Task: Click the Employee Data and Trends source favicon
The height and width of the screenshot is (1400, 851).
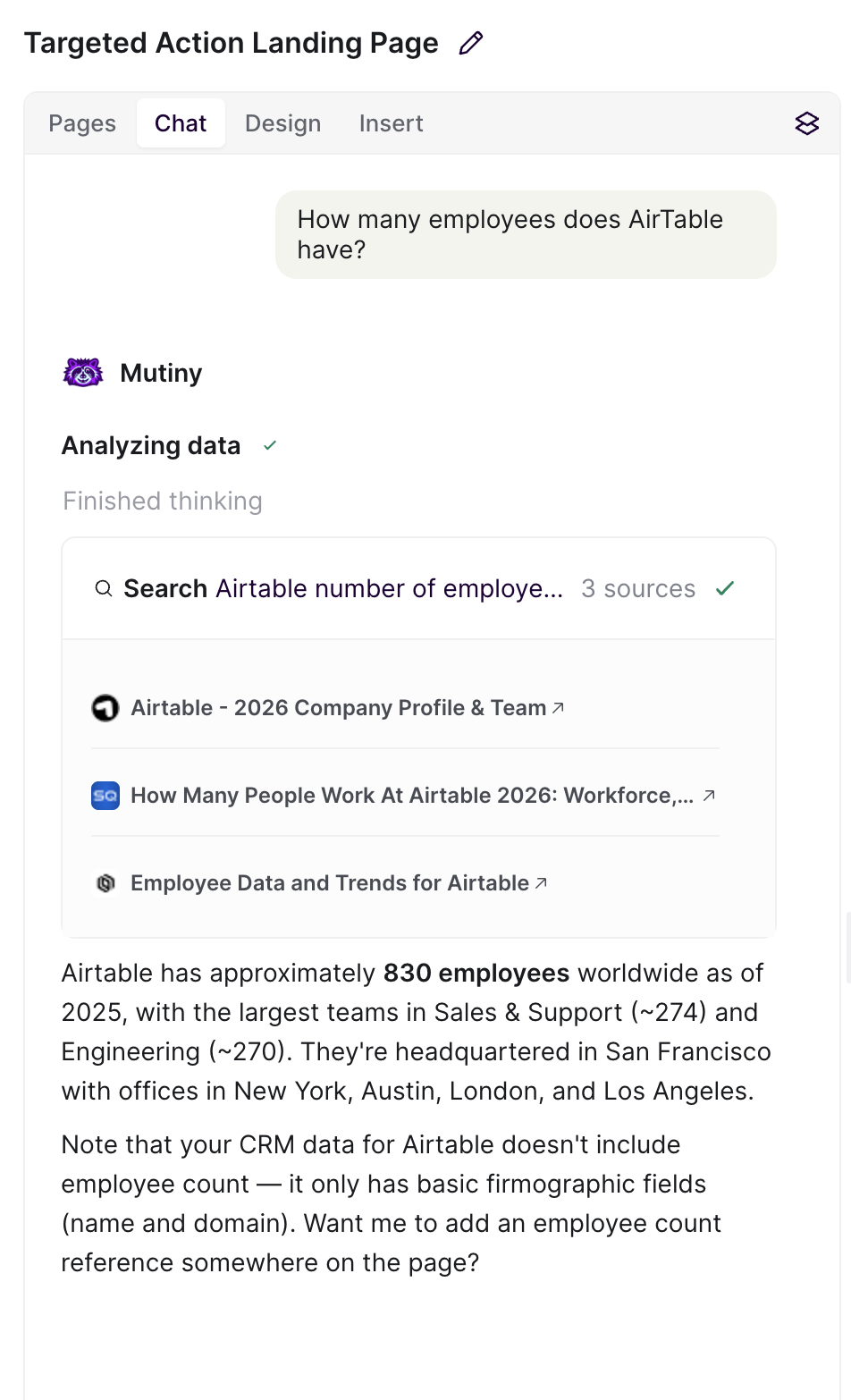Action: 105,883
